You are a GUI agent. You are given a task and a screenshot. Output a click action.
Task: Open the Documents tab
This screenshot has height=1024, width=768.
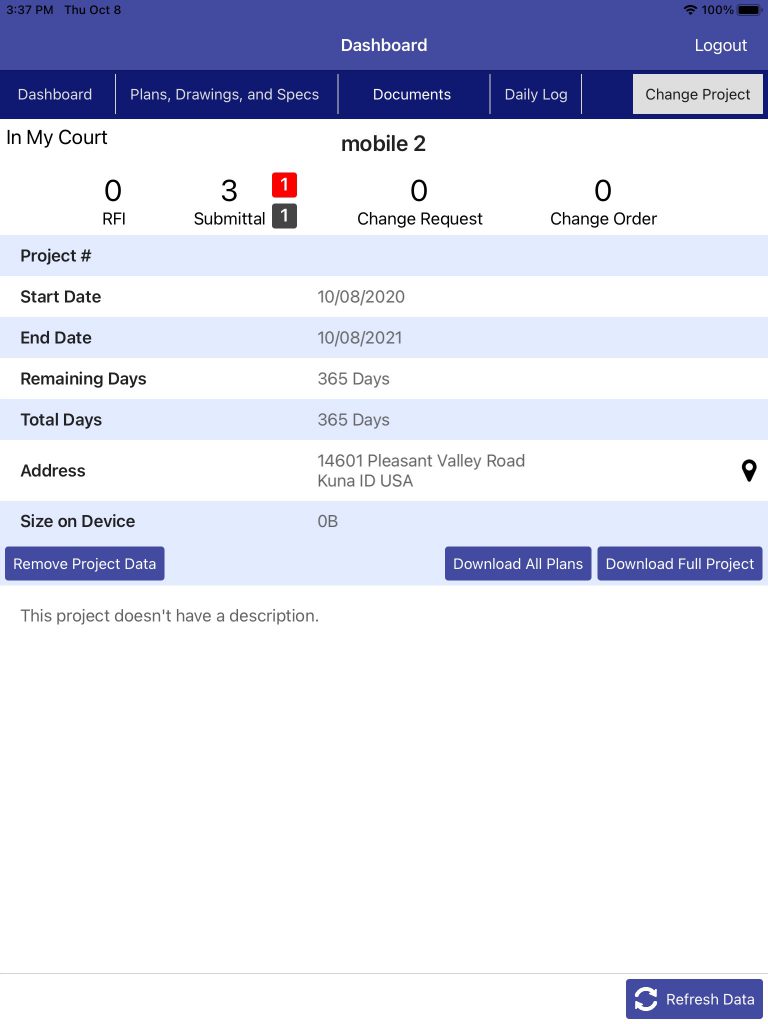412,94
